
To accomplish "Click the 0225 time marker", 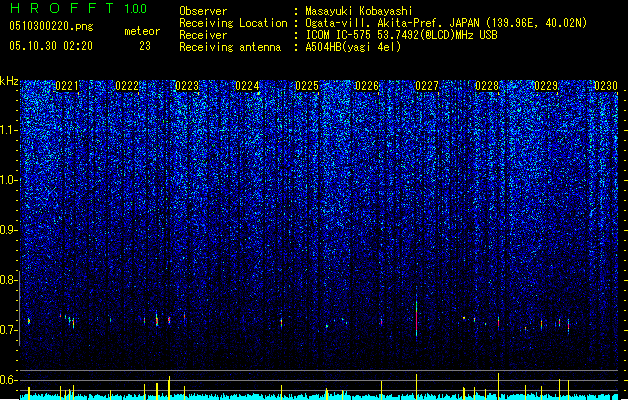I will [x=307, y=86].
